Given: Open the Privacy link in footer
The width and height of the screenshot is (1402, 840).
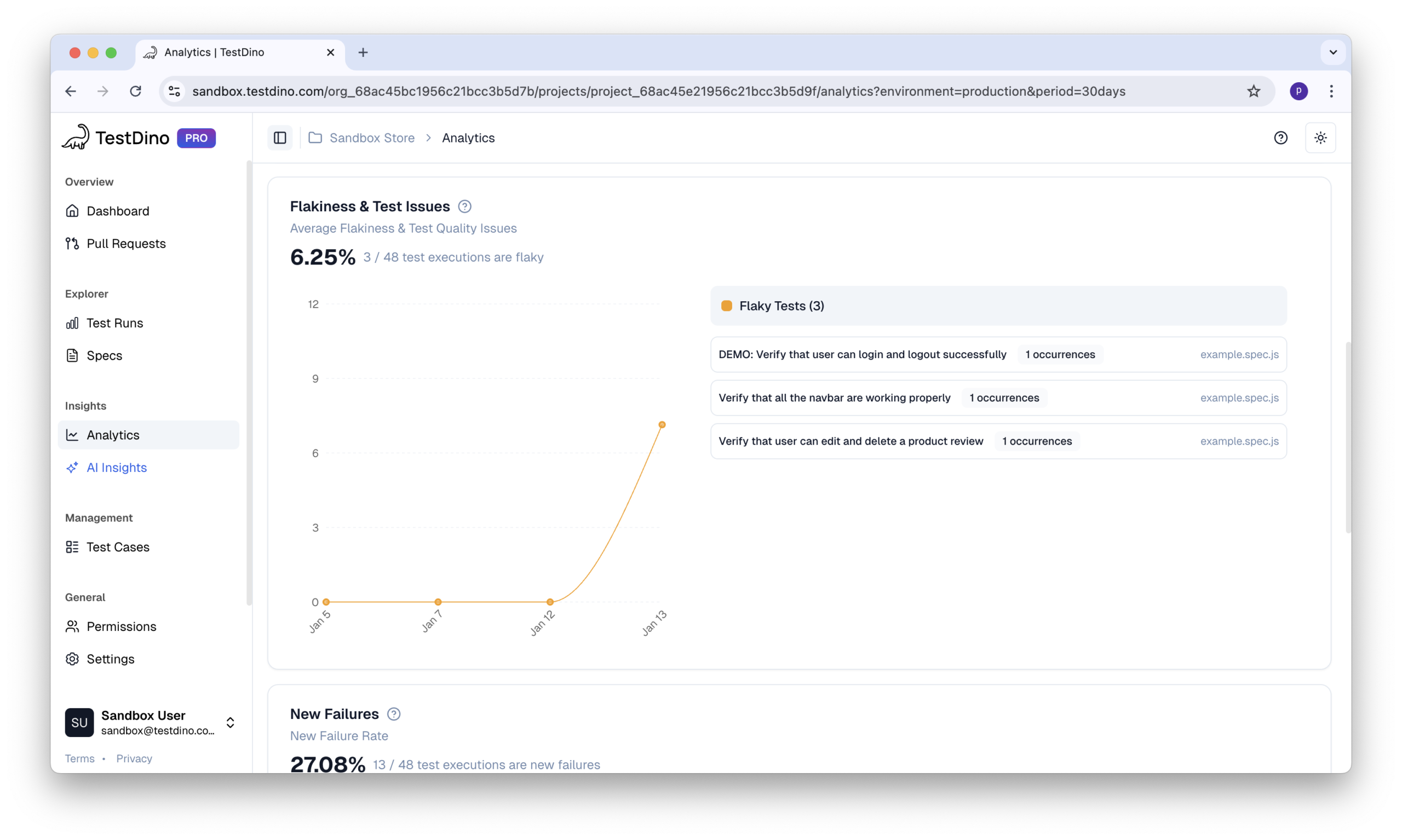Looking at the screenshot, I should coord(134,758).
